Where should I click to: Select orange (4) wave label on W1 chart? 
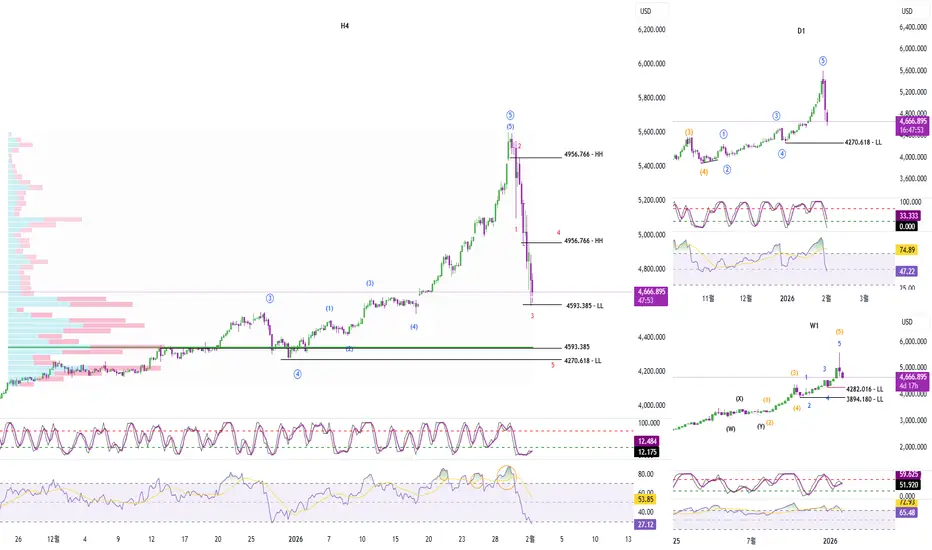point(796,408)
